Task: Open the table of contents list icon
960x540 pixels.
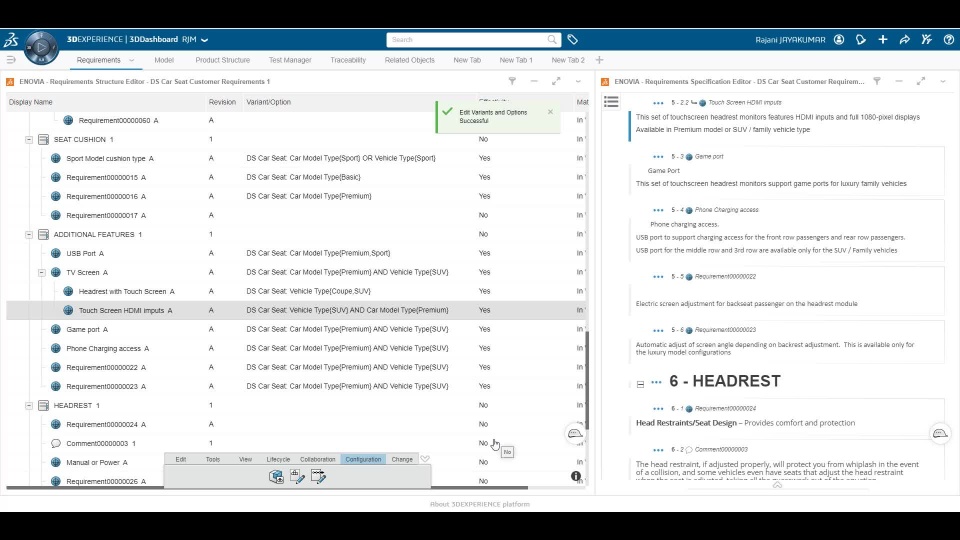Action: click(x=611, y=102)
